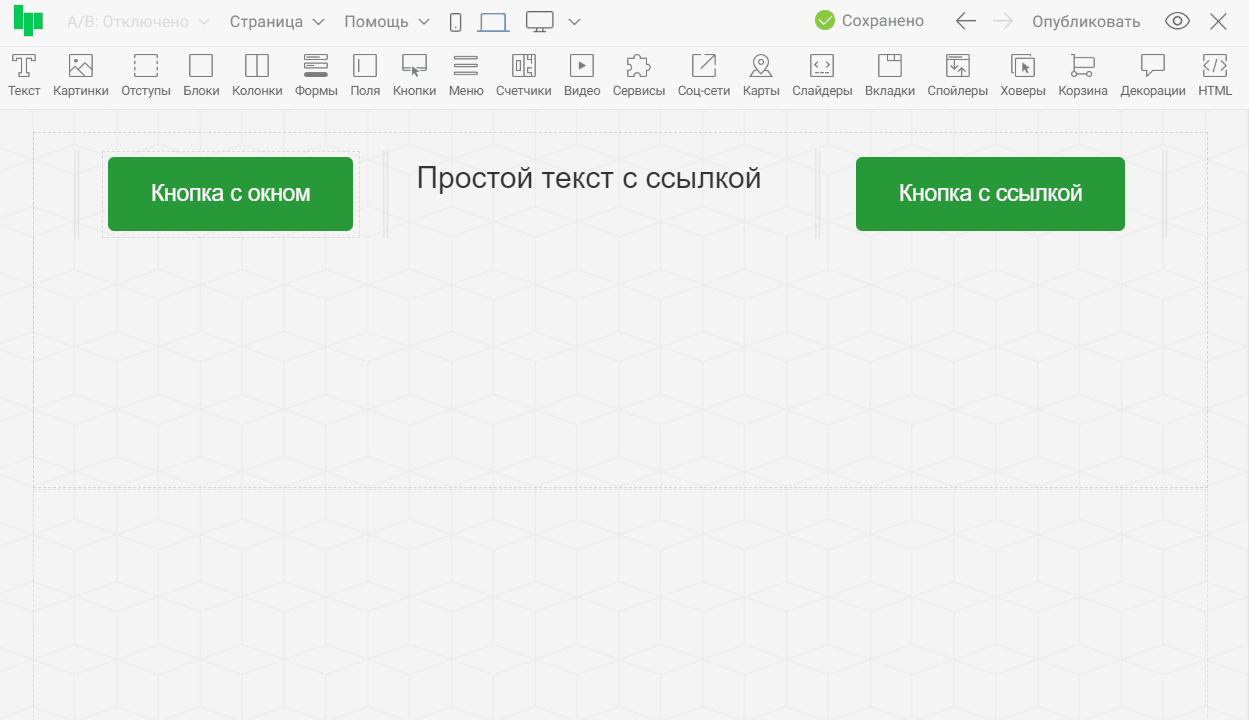Select the Простой текст с ссылкой text
Screen dimensions: 1249x720
589,179
